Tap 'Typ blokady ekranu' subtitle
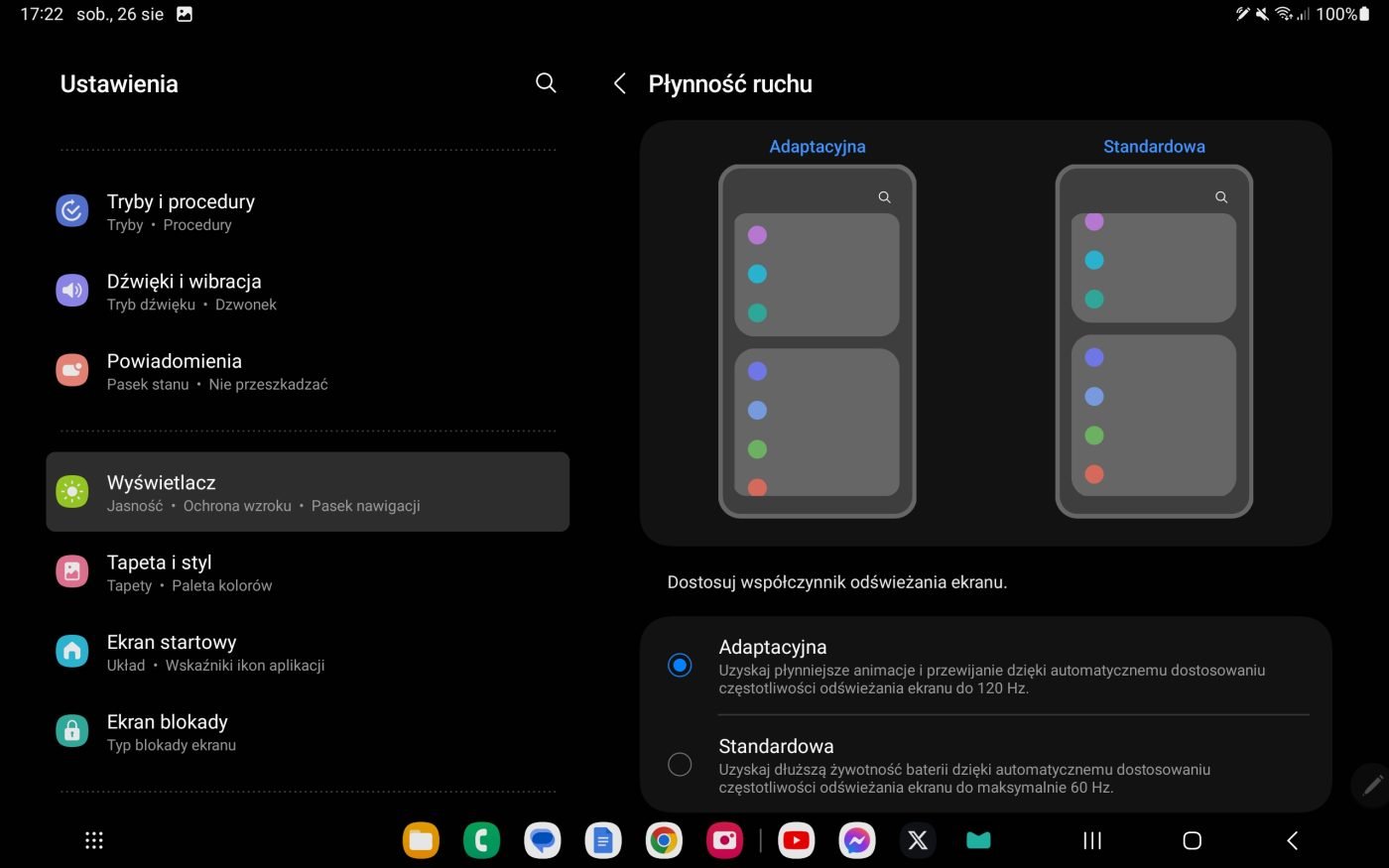Screen dimensions: 1389x868 tap(172, 745)
